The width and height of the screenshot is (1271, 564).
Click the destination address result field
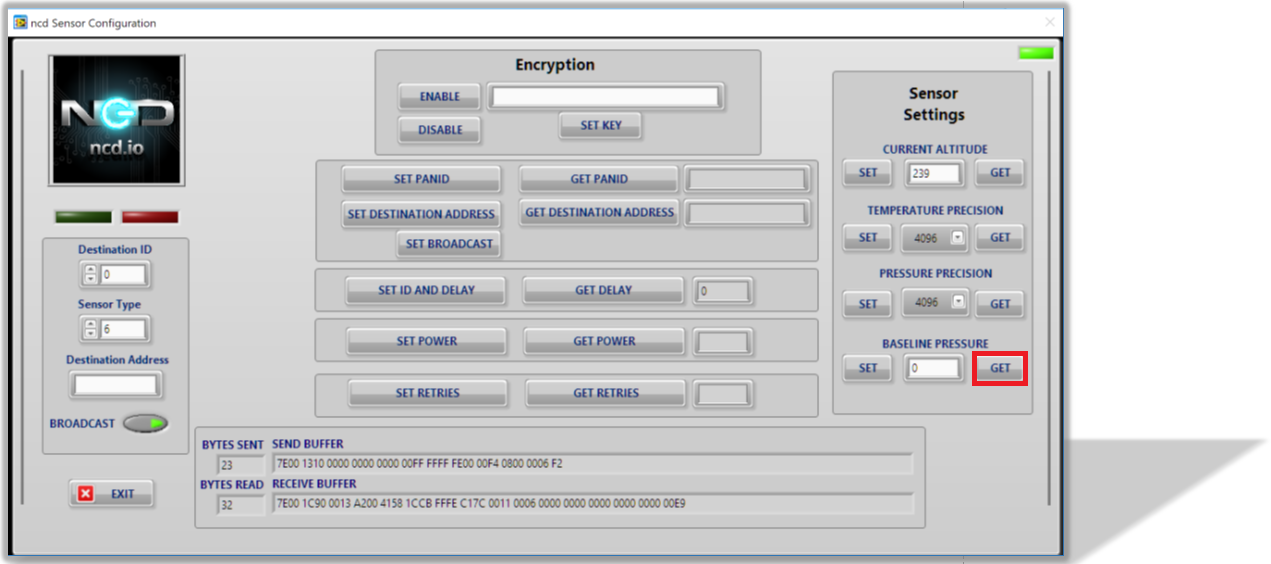tap(746, 213)
